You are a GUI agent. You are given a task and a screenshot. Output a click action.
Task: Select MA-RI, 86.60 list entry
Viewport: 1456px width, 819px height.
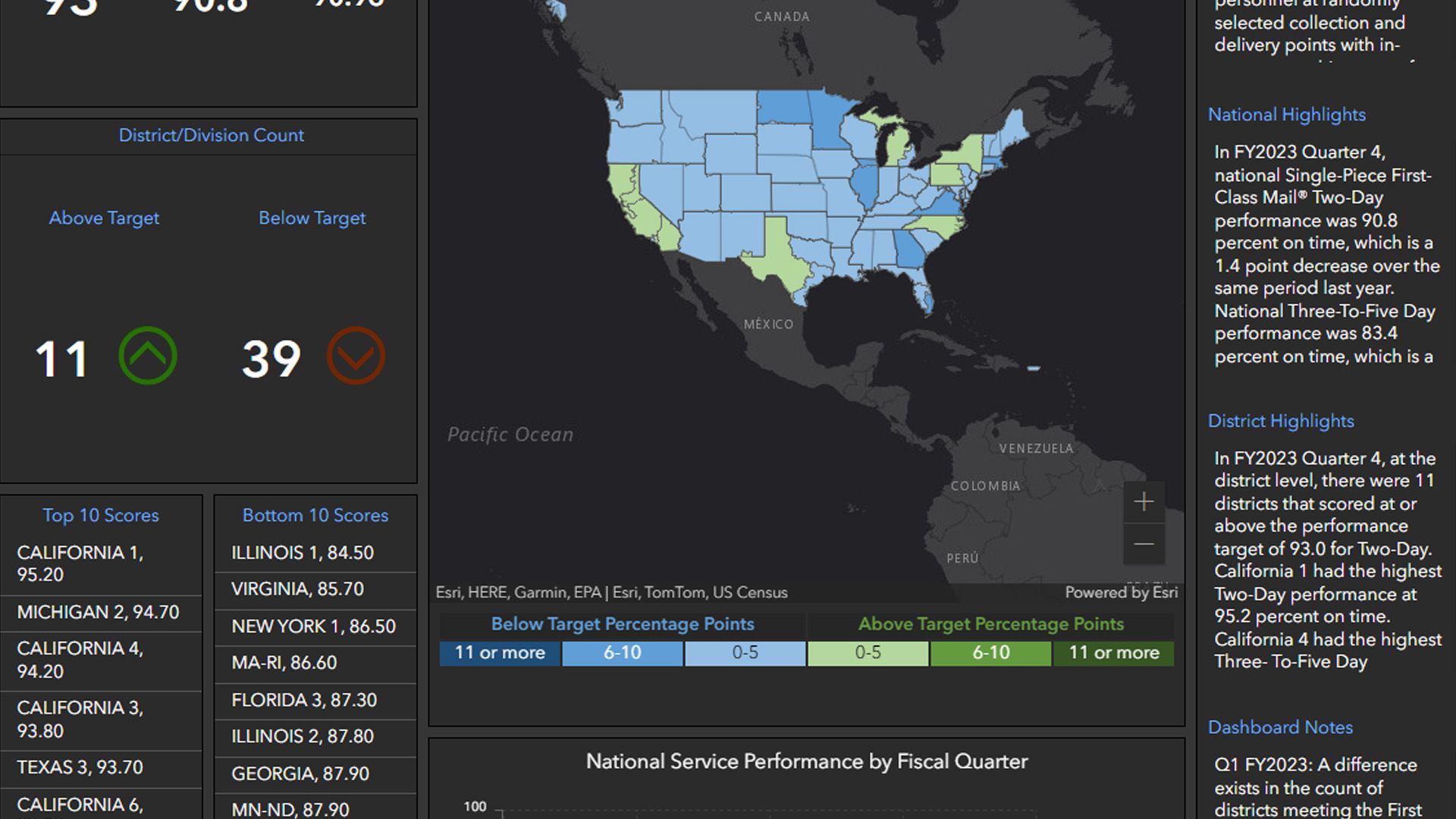[x=284, y=663]
